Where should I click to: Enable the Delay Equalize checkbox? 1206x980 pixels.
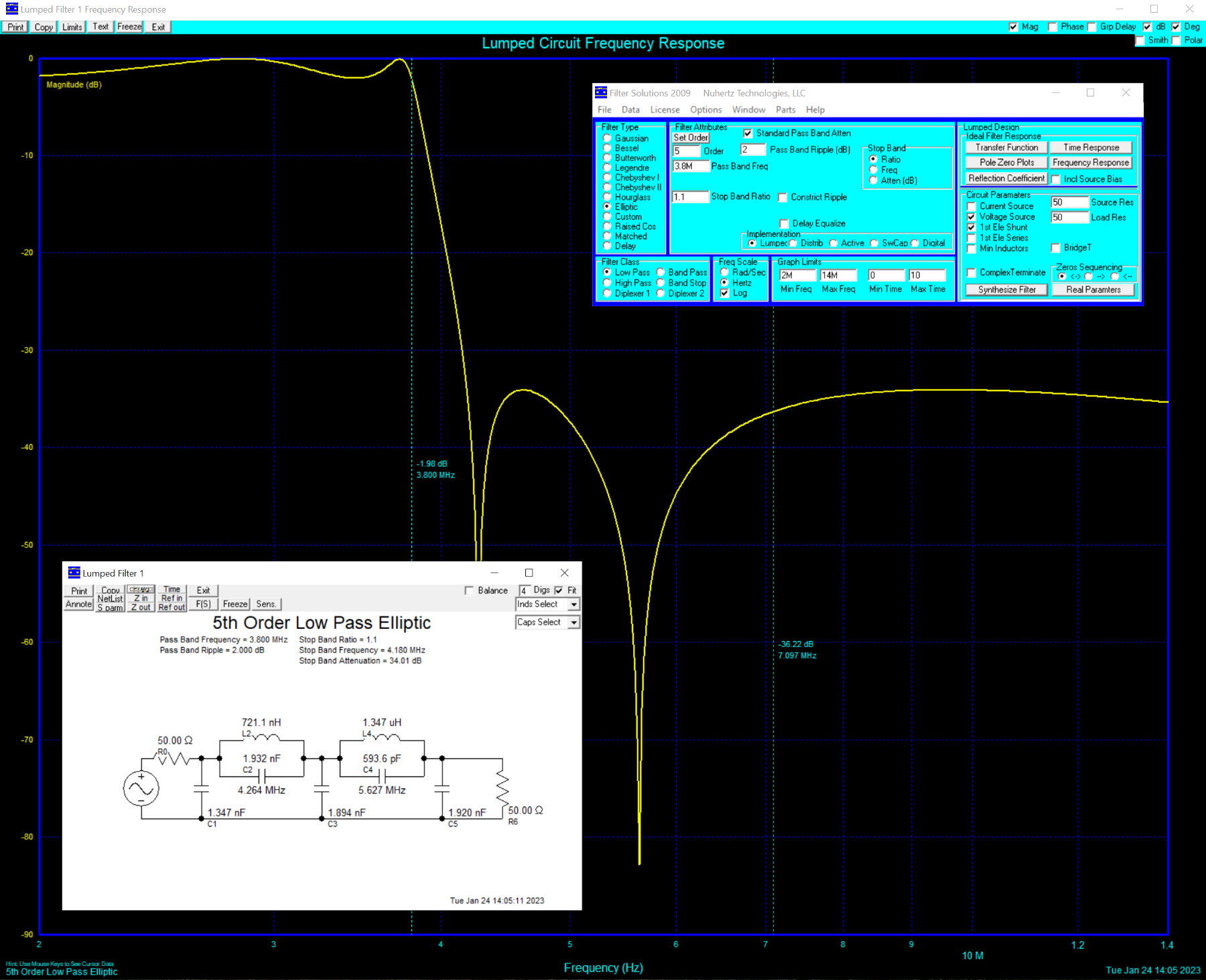[784, 224]
